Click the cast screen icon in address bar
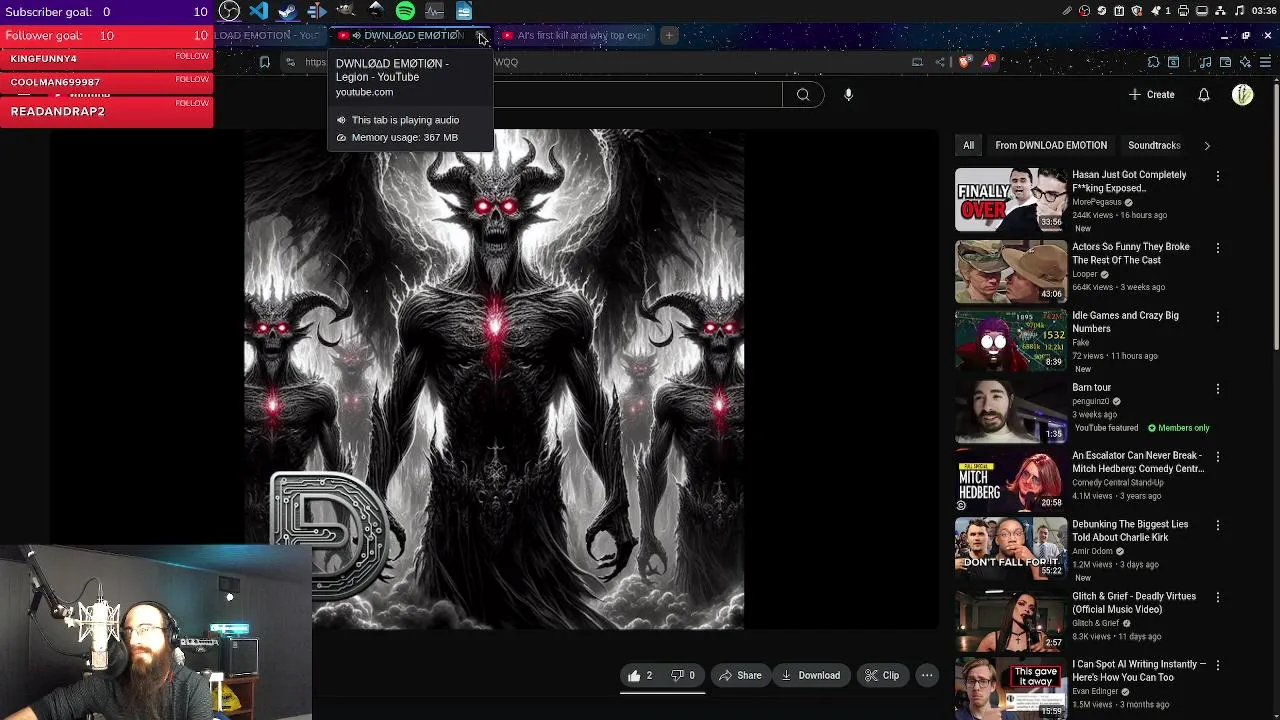The height and width of the screenshot is (720, 1280). point(917,62)
